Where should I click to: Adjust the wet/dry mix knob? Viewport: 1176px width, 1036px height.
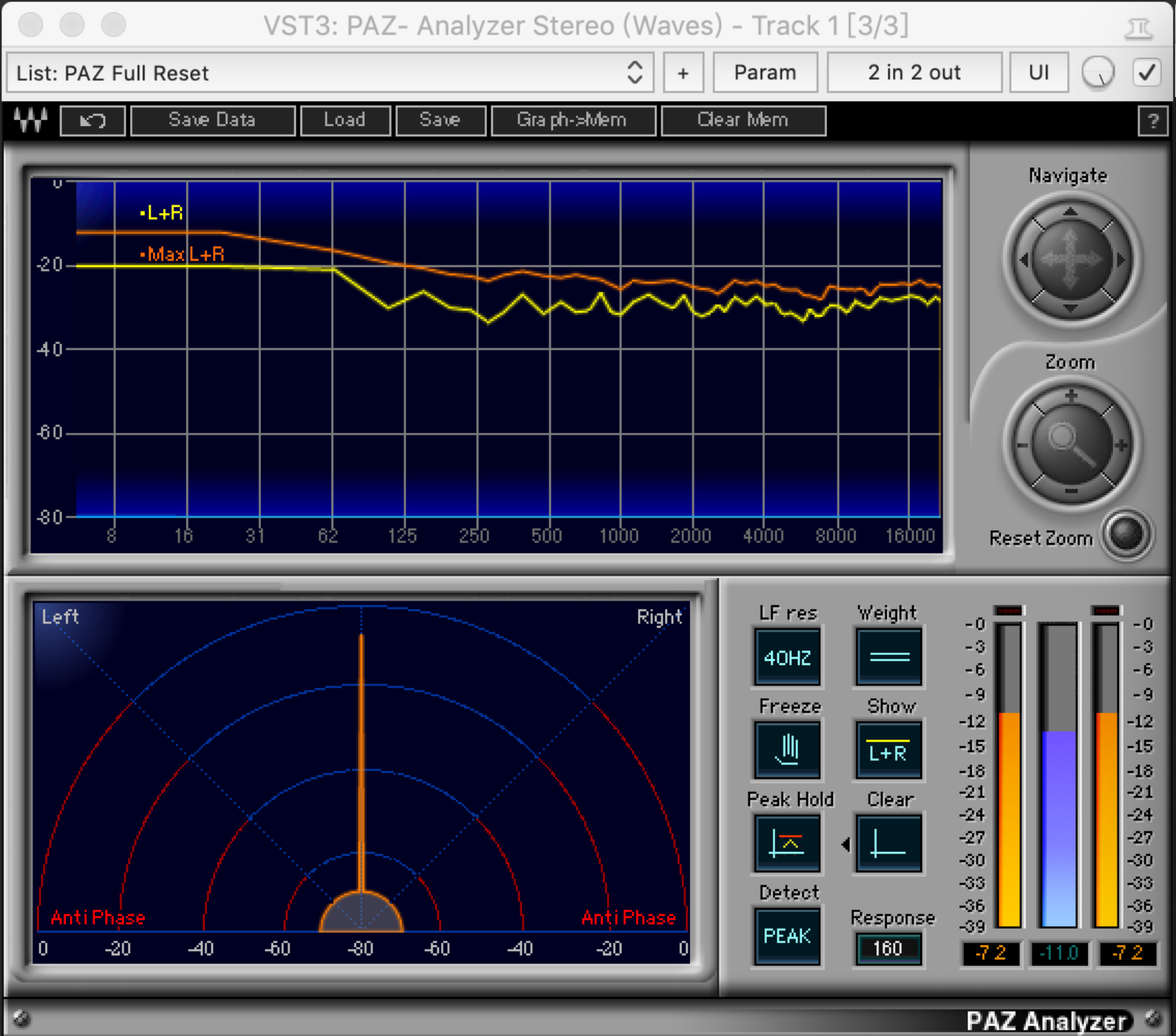1098,73
